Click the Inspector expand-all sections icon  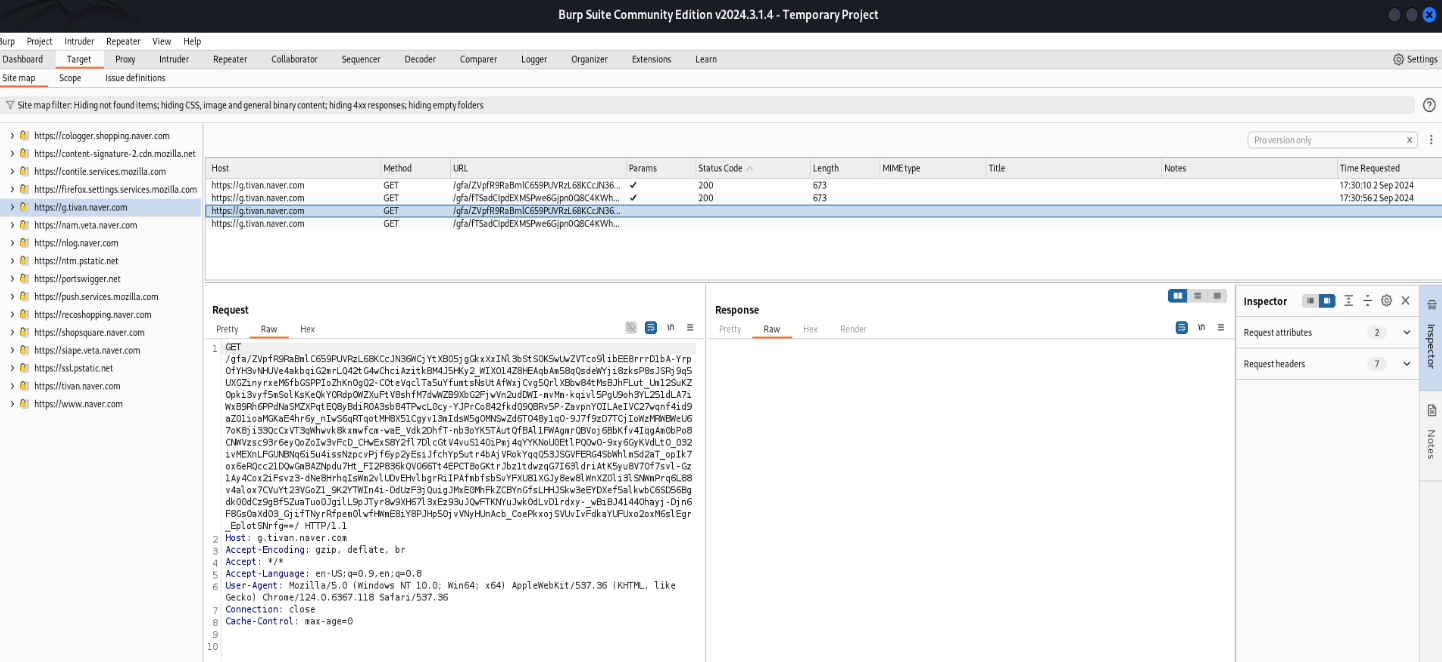tap(1349, 300)
